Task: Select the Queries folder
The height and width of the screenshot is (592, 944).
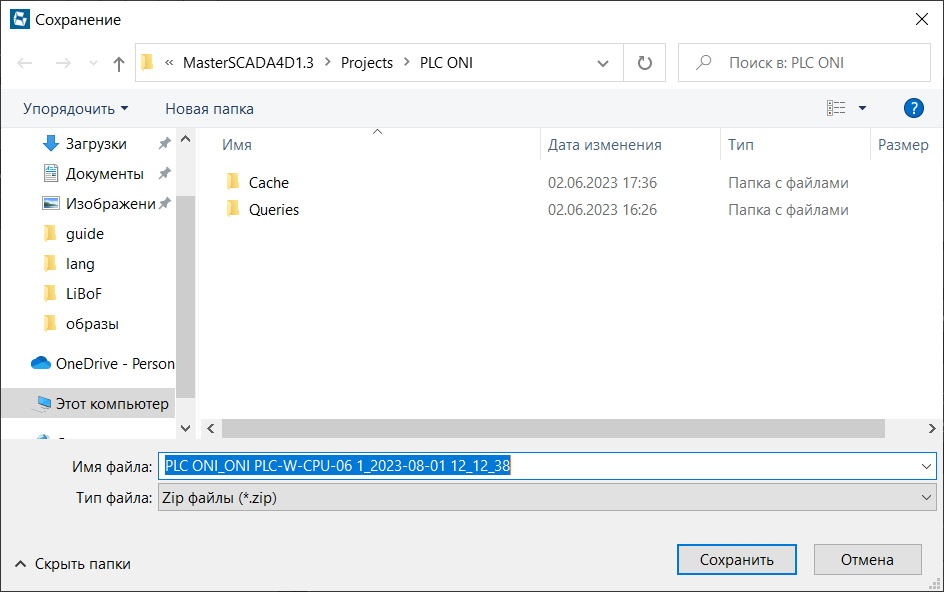Action: click(x=274, y=210)
